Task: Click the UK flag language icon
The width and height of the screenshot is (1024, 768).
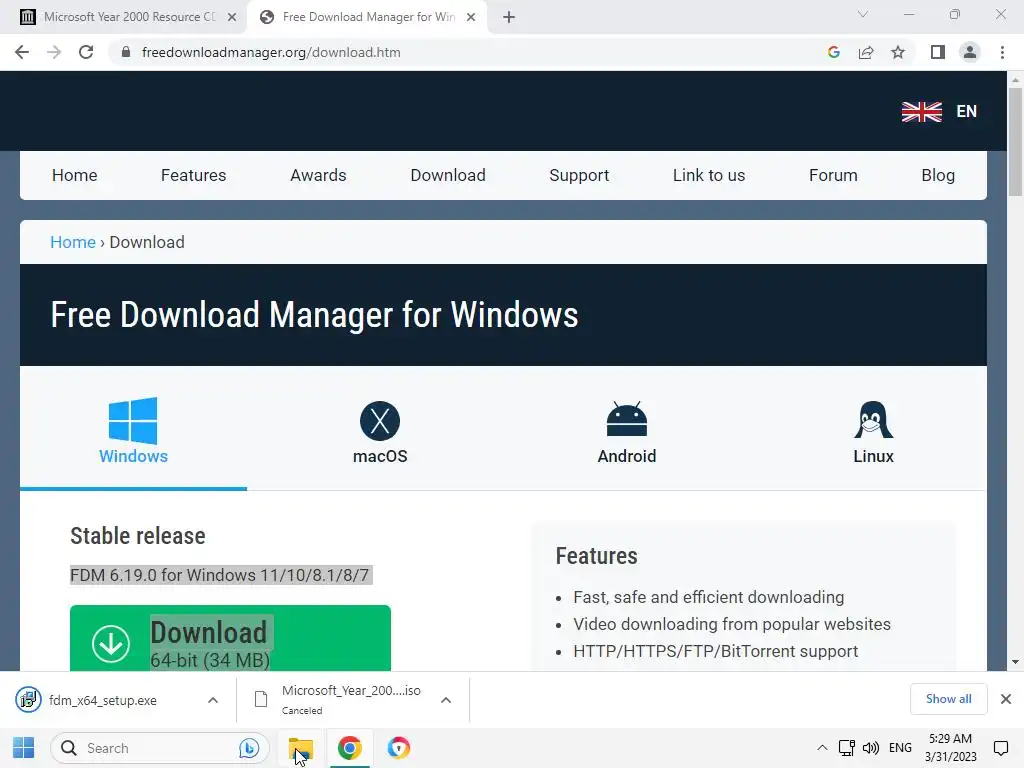Action: point(921,112)
